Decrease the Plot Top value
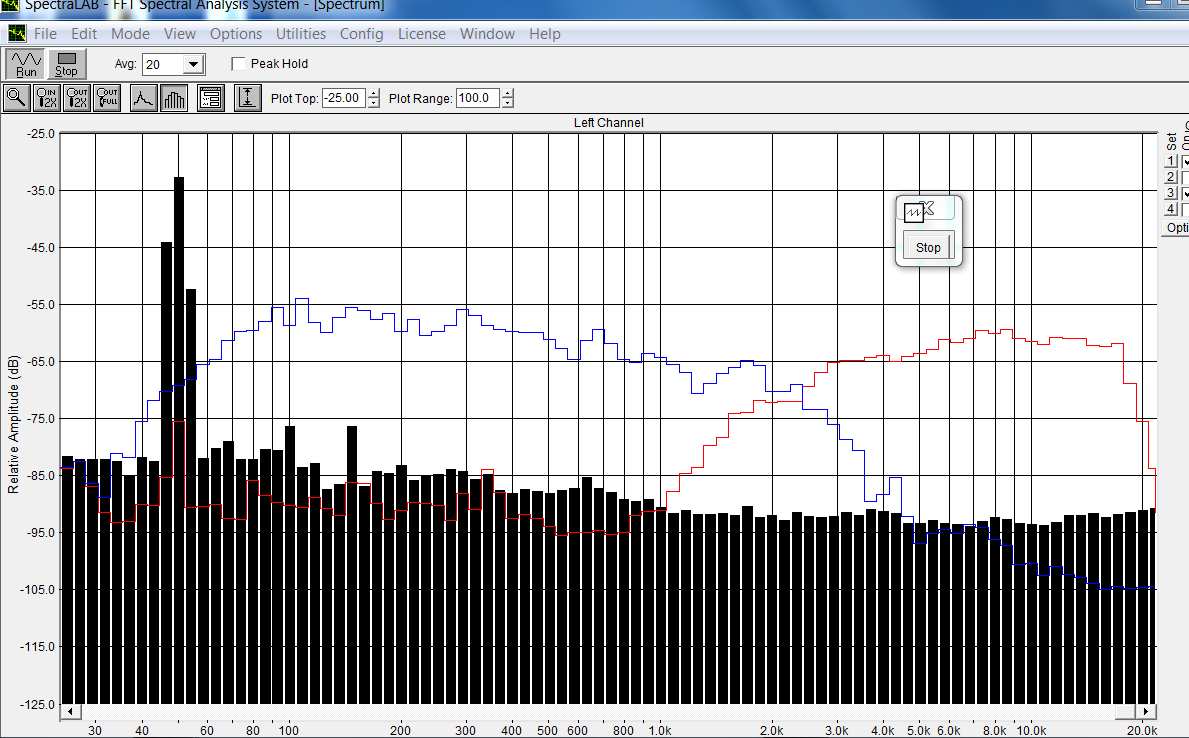 click(x=374, y=103)
